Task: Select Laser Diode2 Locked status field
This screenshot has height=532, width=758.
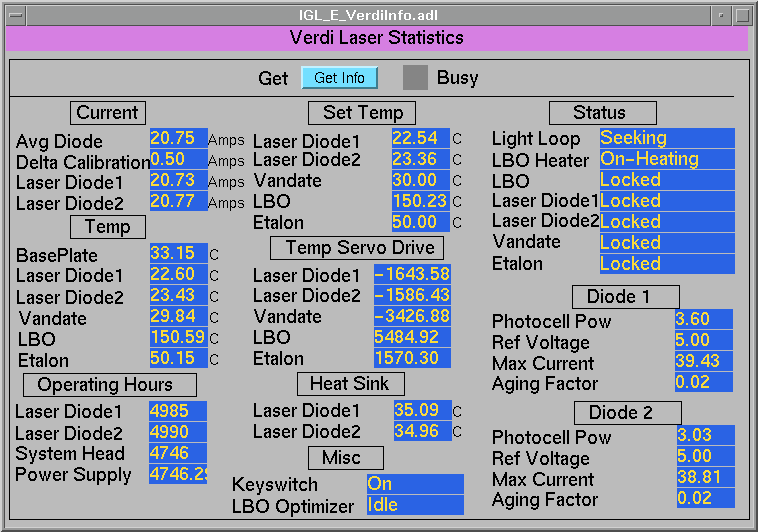Action: 667,222
